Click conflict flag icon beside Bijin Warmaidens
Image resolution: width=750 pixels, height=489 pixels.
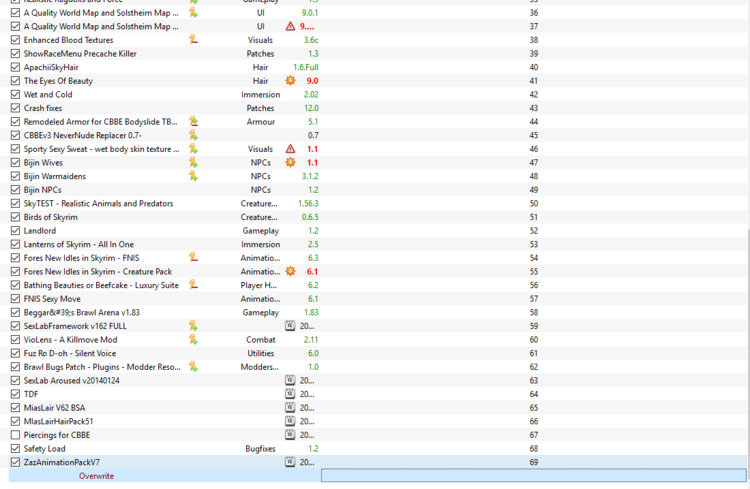(193, 176)
